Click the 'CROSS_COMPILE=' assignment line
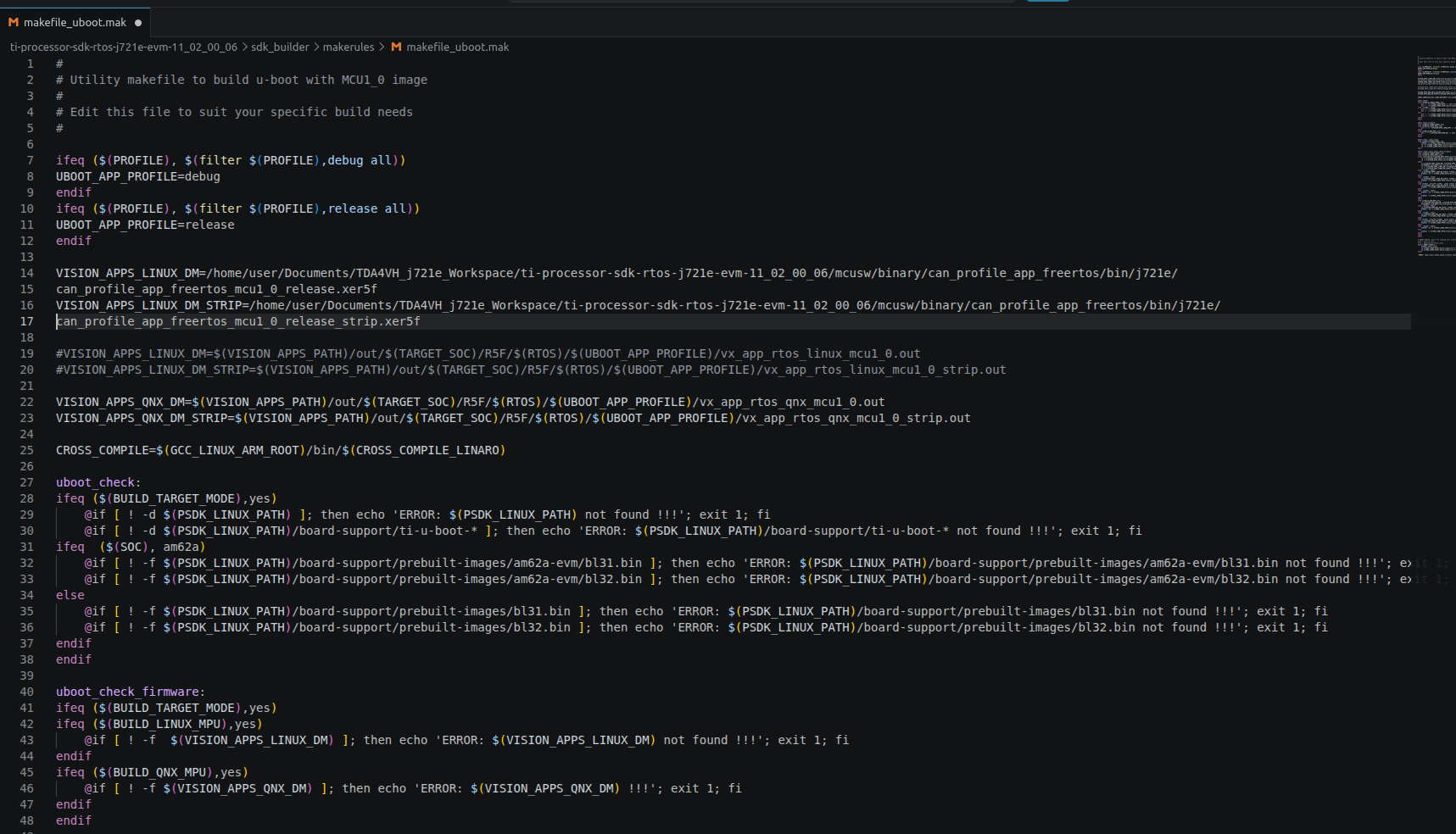Viewport: 1456px width, 834px height. point(281,451)
